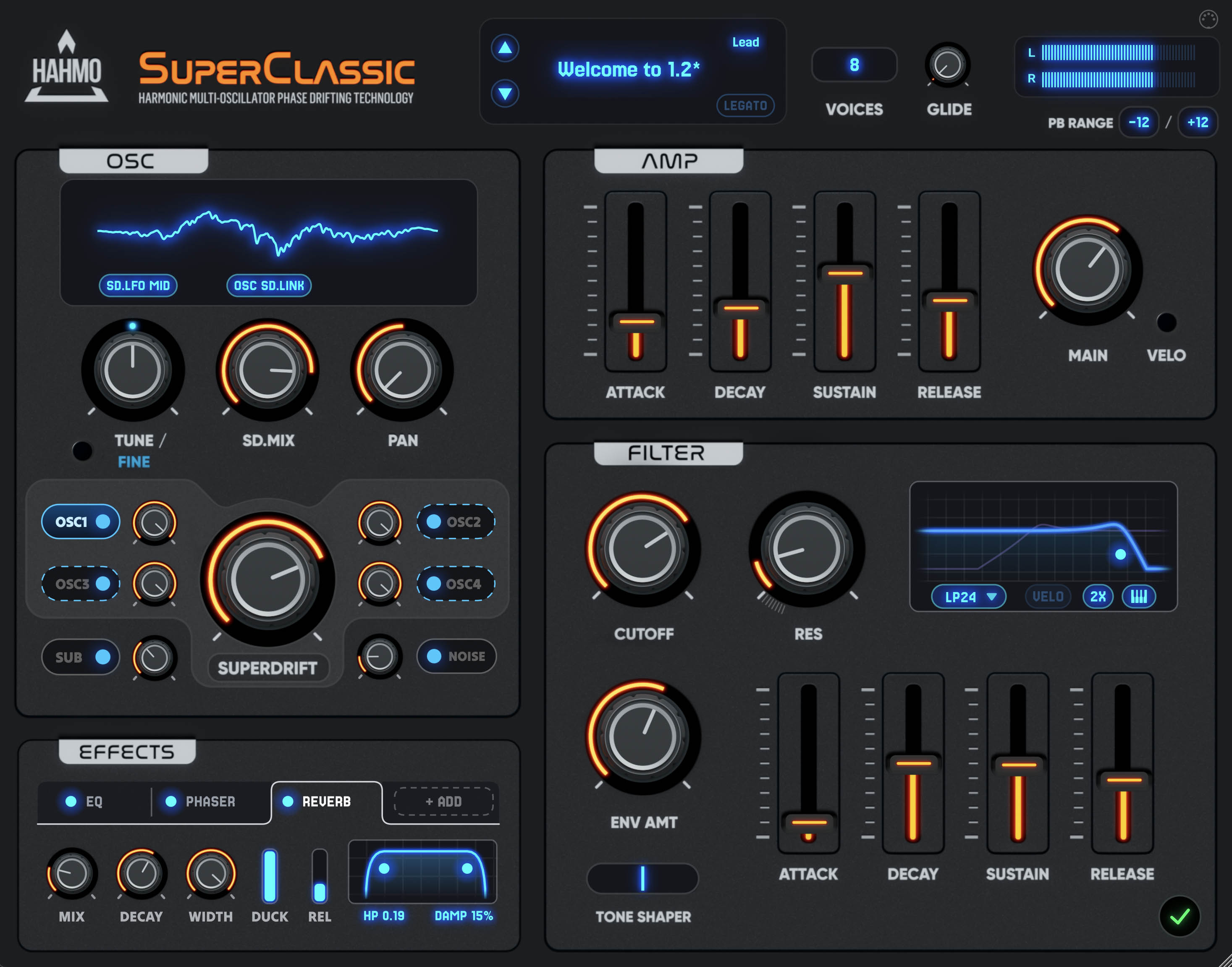Viewport: 1232px width, 967px height.
Task: Enable keyboard tracking icon in filter display
Action: click(x=1139, y=596)
